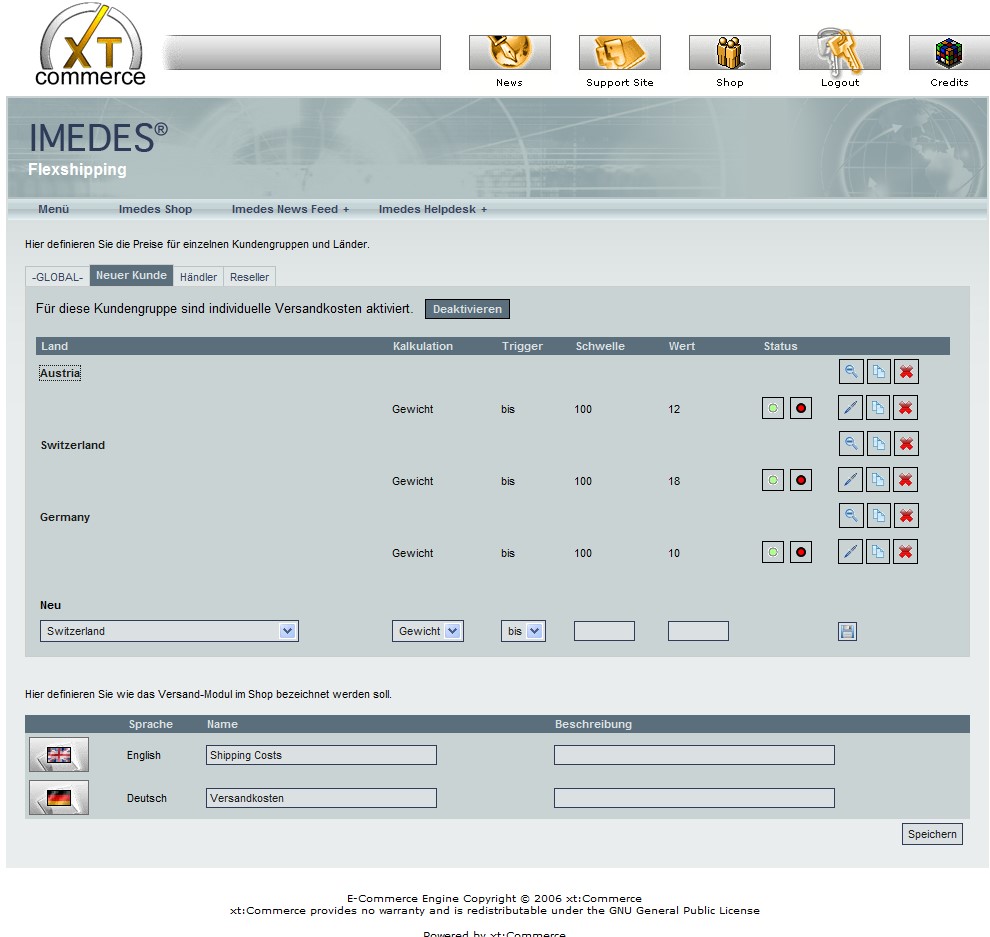Set Germany rule status to red inactive

801,552
